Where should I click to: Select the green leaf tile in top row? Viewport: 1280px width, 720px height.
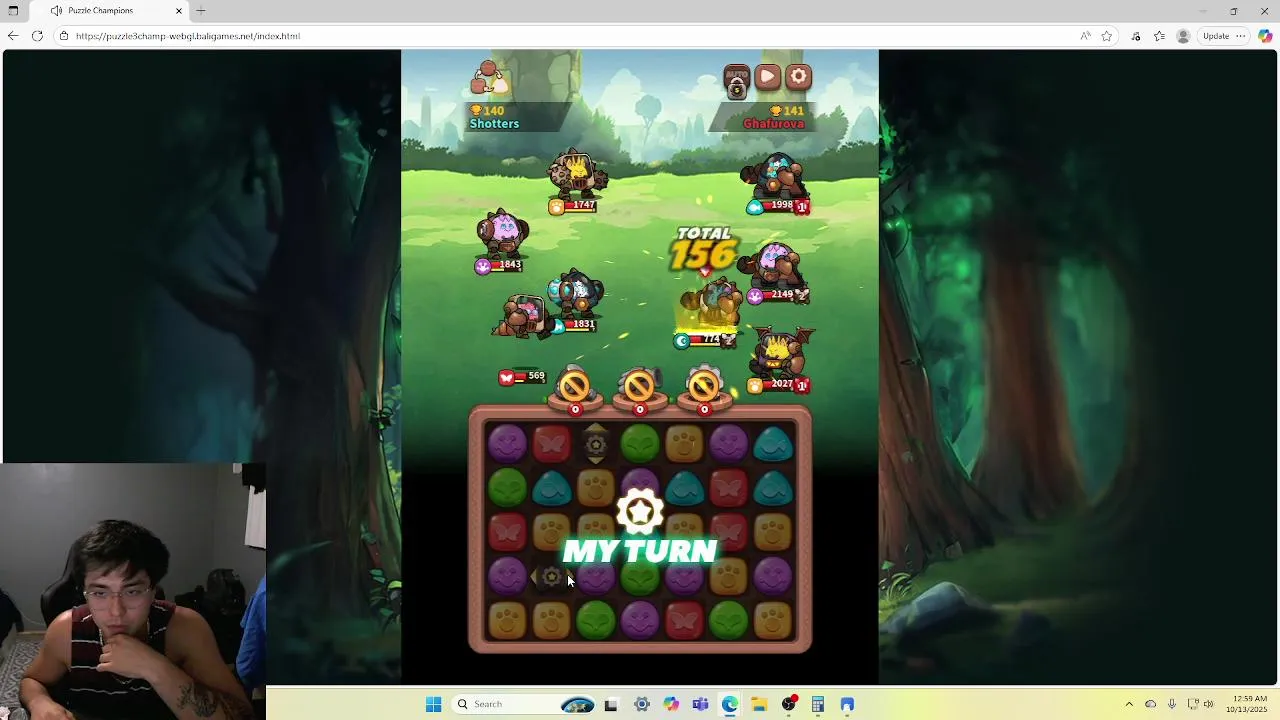click(640, 444)
